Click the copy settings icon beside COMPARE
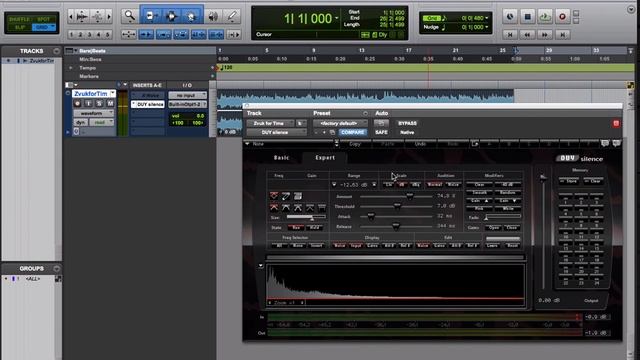 [x=332, y=132]
